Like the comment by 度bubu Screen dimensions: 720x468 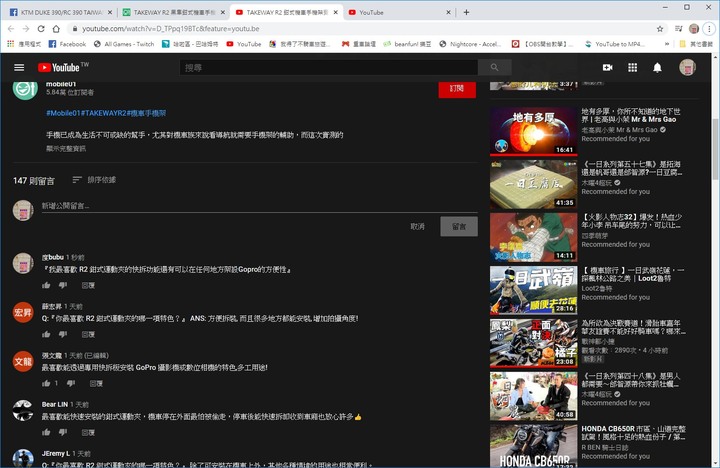46,285
